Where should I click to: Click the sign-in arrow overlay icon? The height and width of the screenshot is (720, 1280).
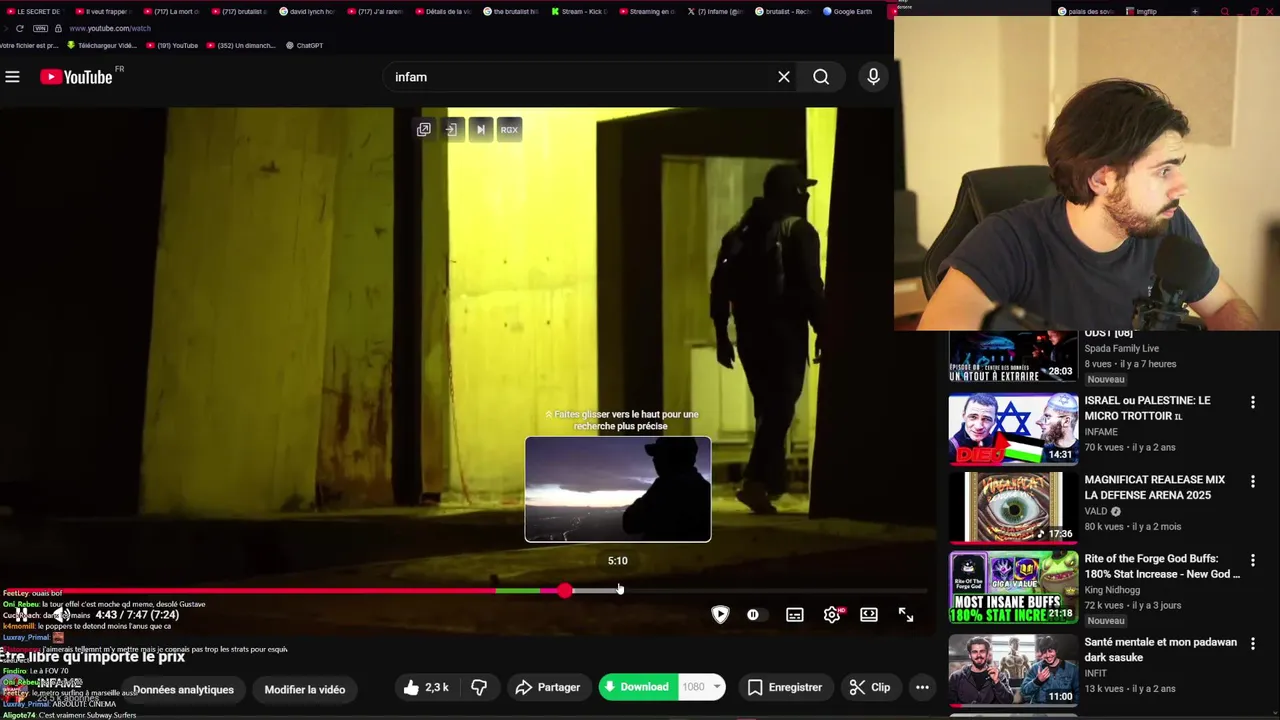point(452,129)
